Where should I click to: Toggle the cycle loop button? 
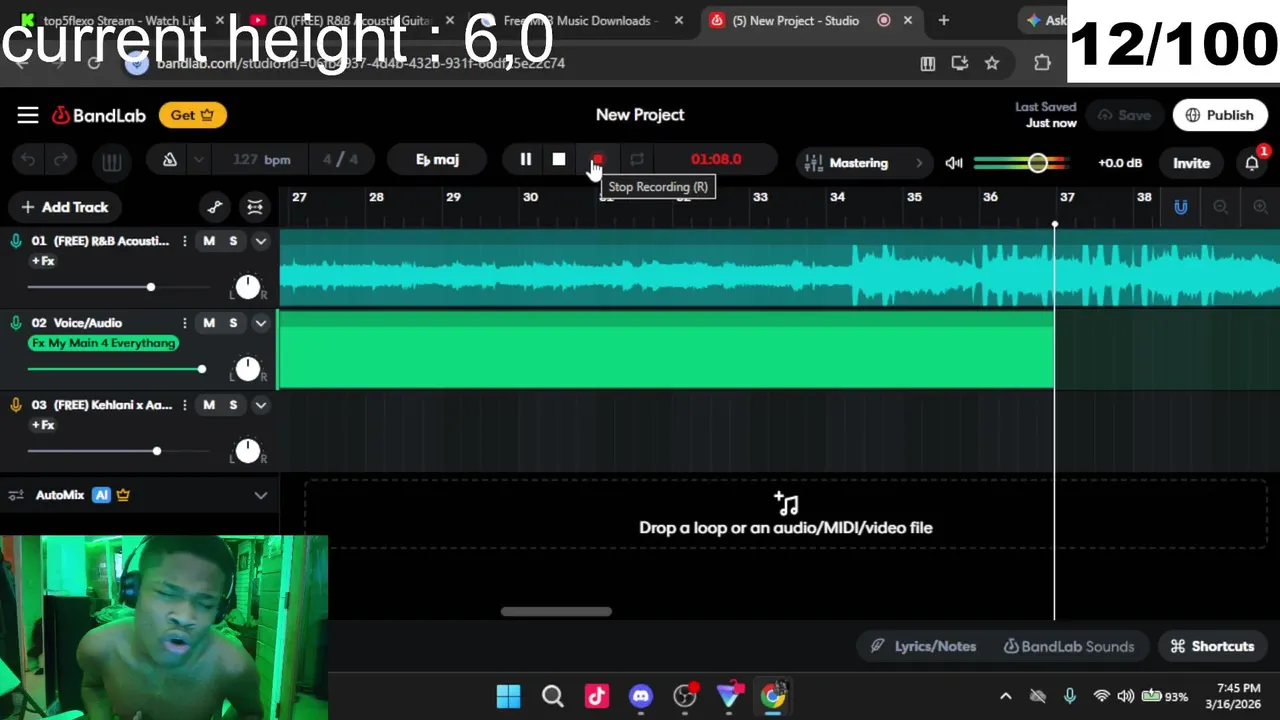click(637, 159)
